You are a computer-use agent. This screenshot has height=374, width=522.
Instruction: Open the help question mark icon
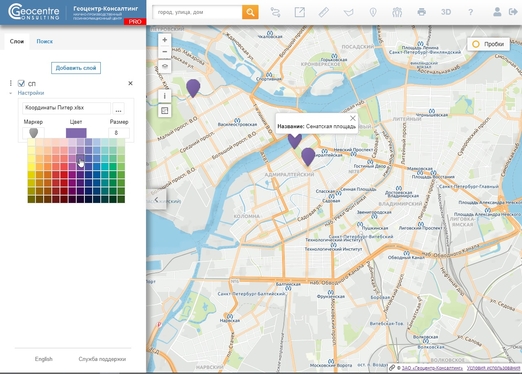point(470,12)
